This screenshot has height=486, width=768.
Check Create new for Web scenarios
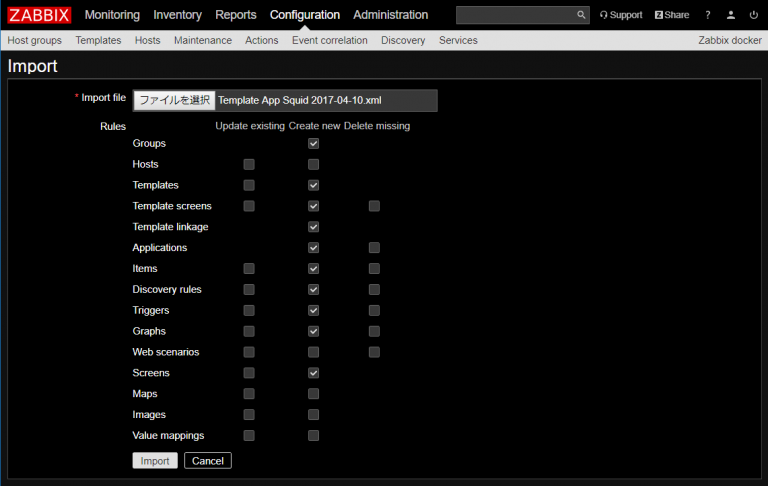tap(313, 352)
